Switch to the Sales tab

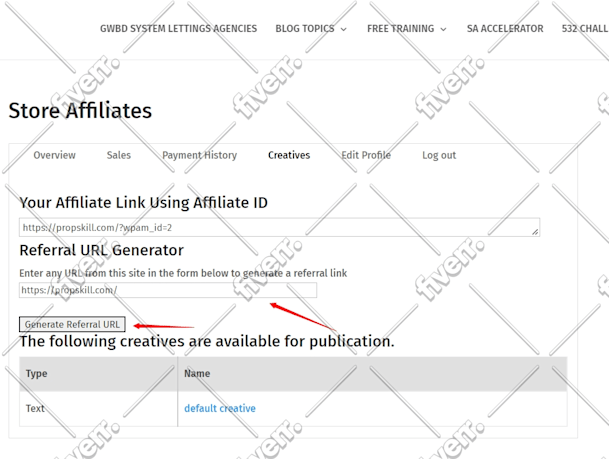119,155
